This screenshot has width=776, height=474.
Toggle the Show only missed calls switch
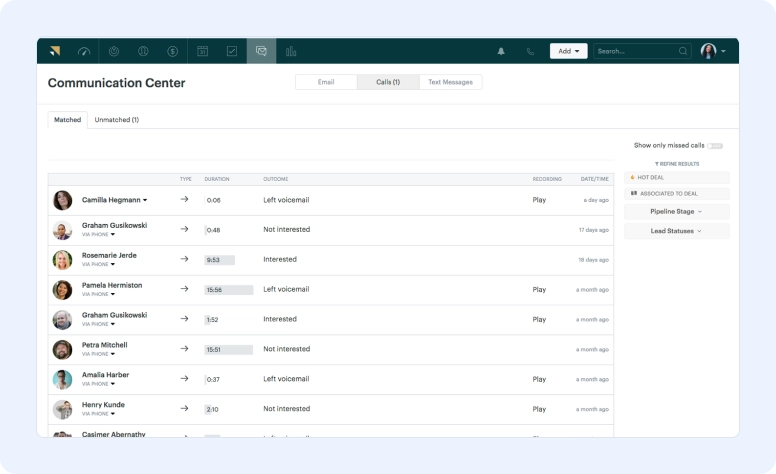pos(714,146)
